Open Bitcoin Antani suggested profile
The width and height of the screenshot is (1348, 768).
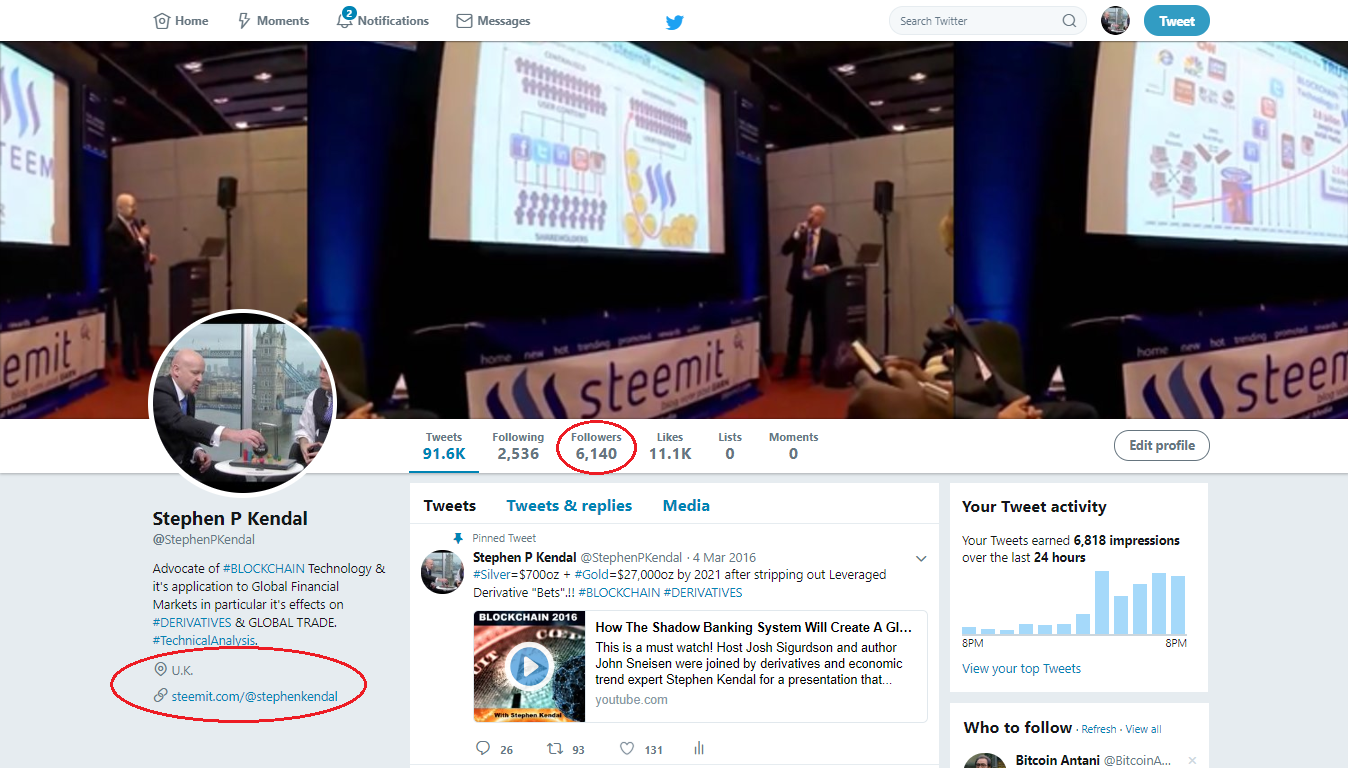(1058, 761)
